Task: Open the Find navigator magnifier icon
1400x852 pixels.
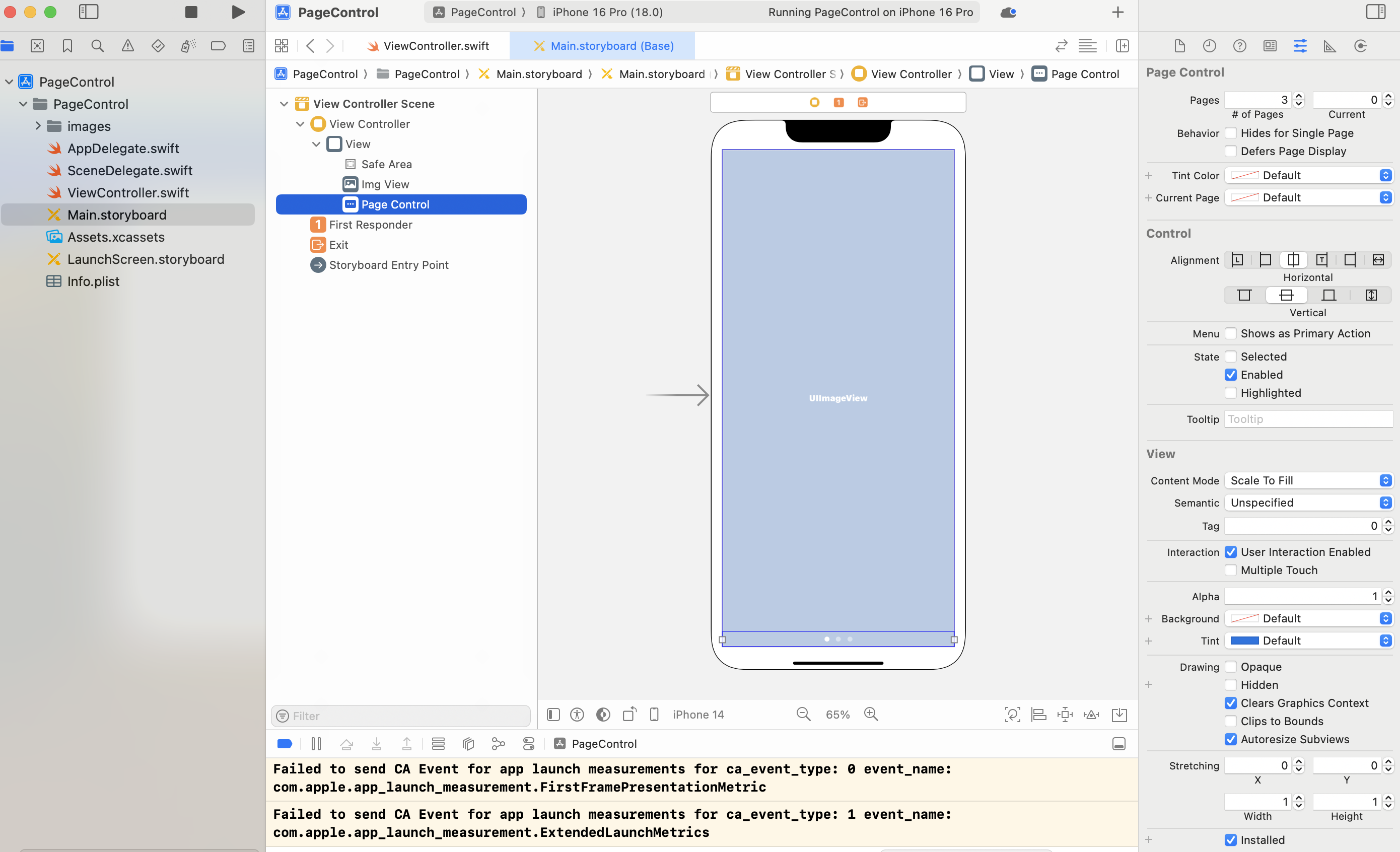Action: (97, 46)
